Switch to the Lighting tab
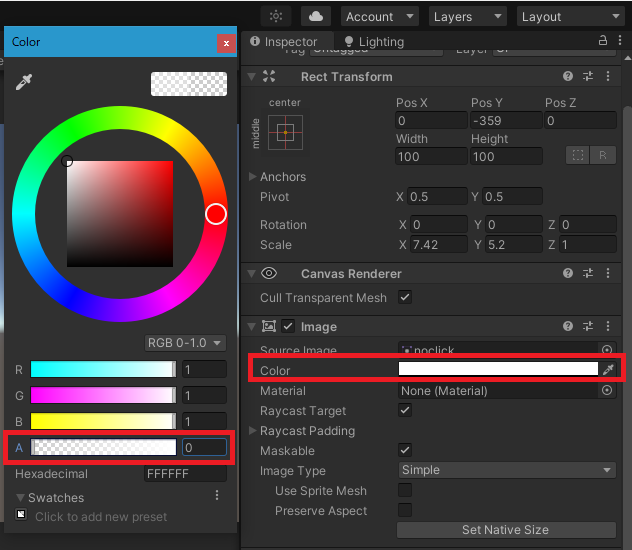 [374, 42]
